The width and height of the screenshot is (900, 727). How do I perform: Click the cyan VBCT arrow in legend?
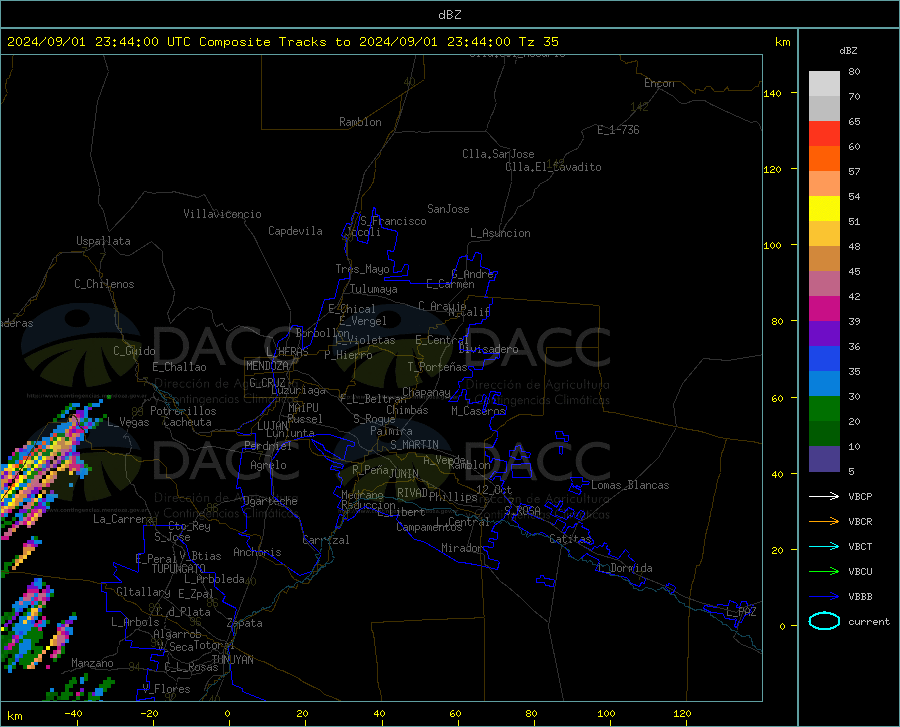point(824,546)
